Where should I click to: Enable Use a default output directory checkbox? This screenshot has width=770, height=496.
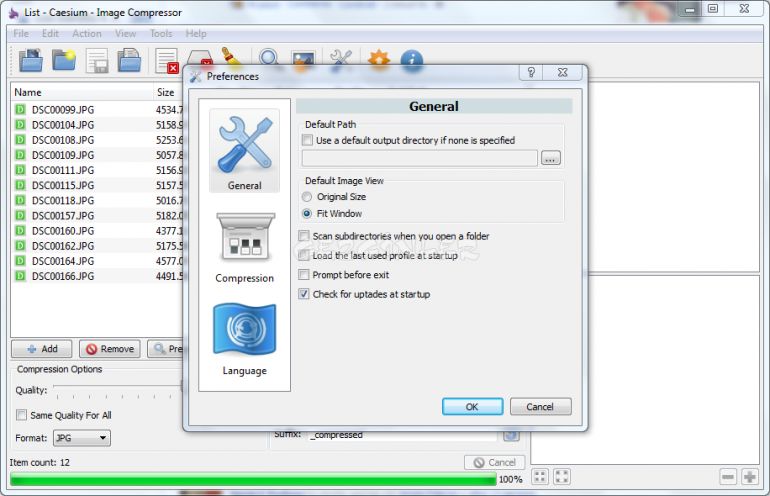tap(307, 140)
